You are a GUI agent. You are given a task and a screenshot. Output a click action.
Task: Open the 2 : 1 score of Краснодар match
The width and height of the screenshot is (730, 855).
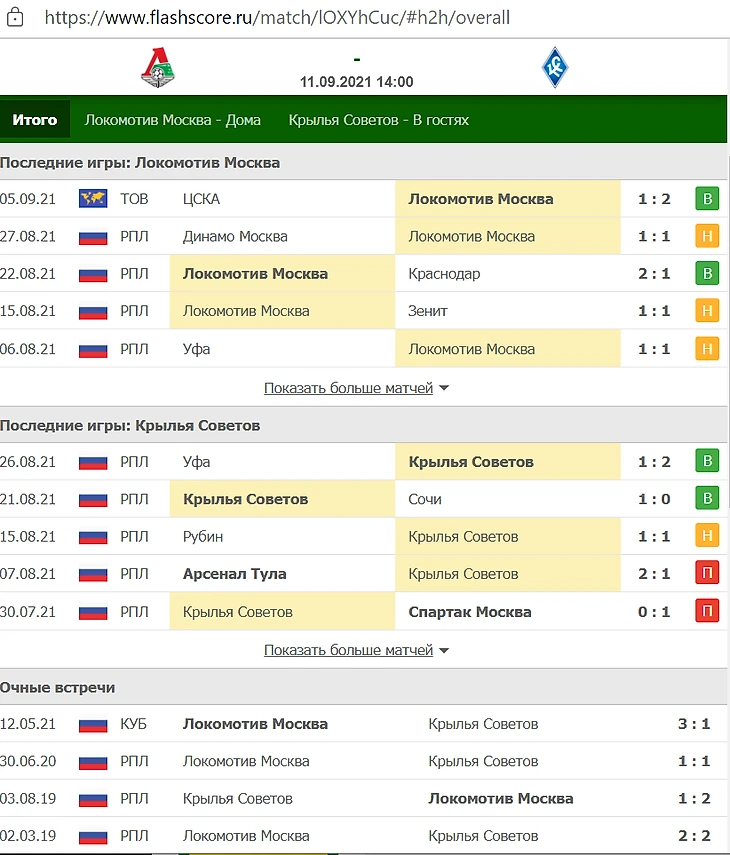pos(654,274)
